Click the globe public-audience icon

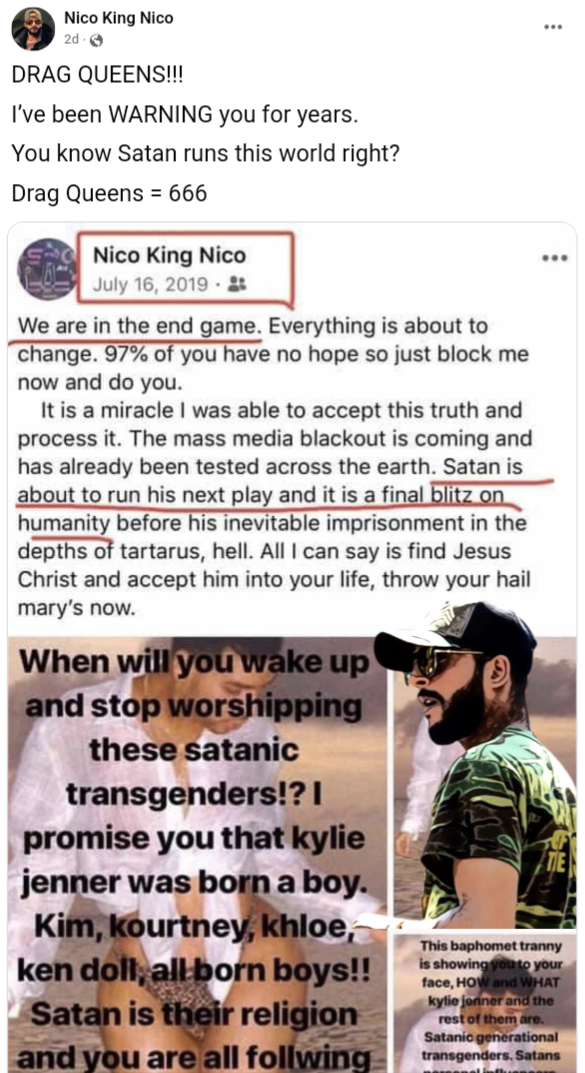pyautogui.click(x=96, y=40)
